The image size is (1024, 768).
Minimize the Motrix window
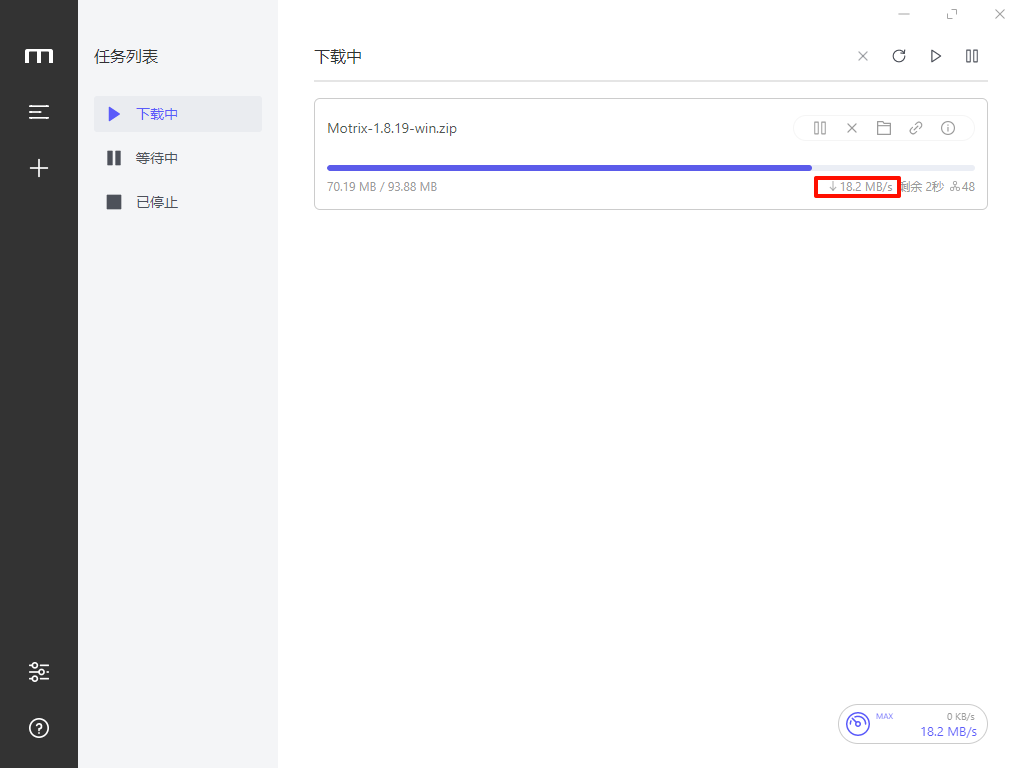pos(904,14)
